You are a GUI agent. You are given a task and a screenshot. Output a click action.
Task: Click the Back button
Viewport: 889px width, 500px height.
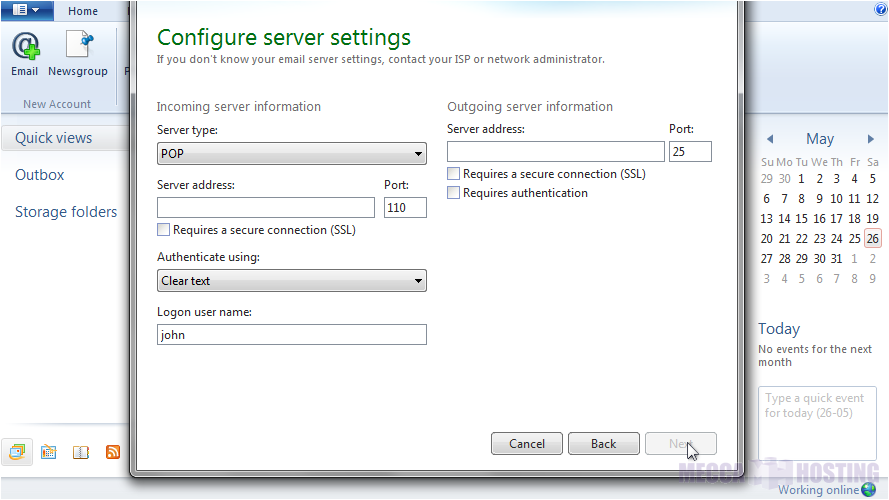[603, 443]
